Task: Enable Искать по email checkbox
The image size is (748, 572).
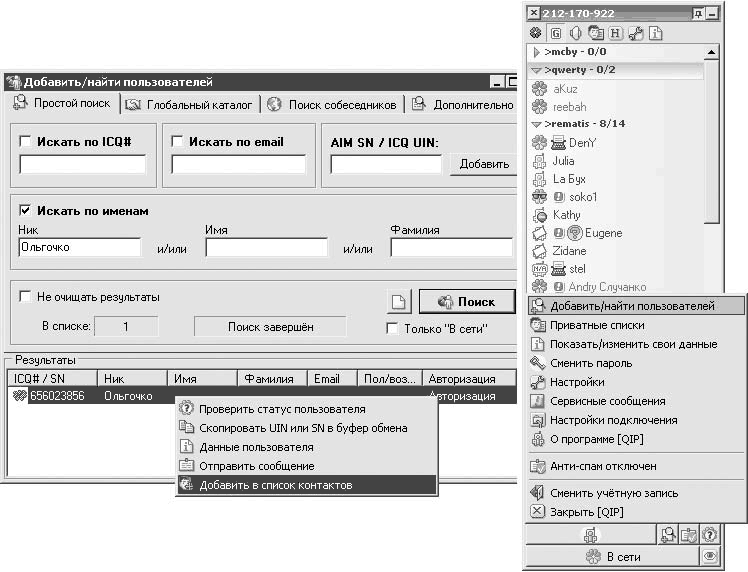Action: (177, 141)
